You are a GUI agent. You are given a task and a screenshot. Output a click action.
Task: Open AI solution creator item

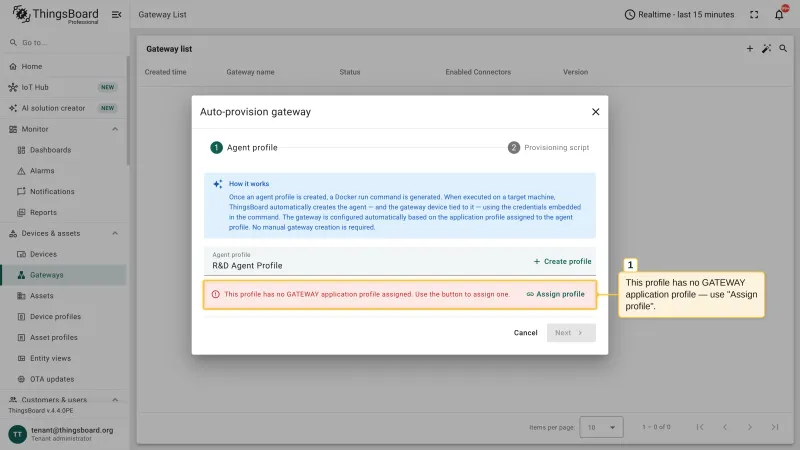click(64, 108)
